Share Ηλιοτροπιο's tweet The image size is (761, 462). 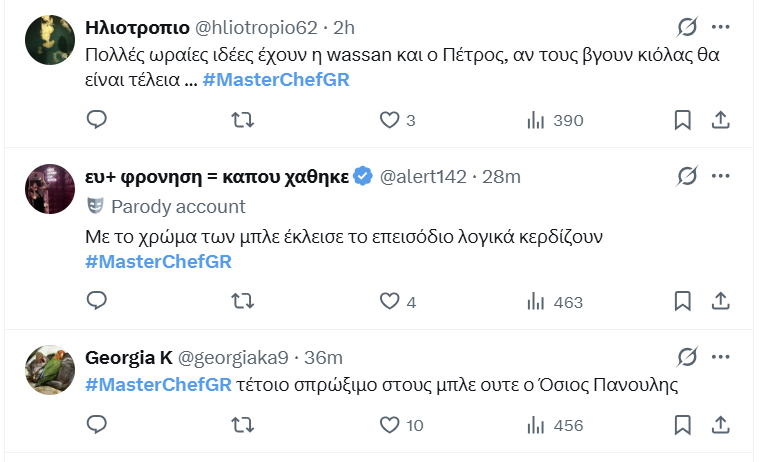[720, 120]
